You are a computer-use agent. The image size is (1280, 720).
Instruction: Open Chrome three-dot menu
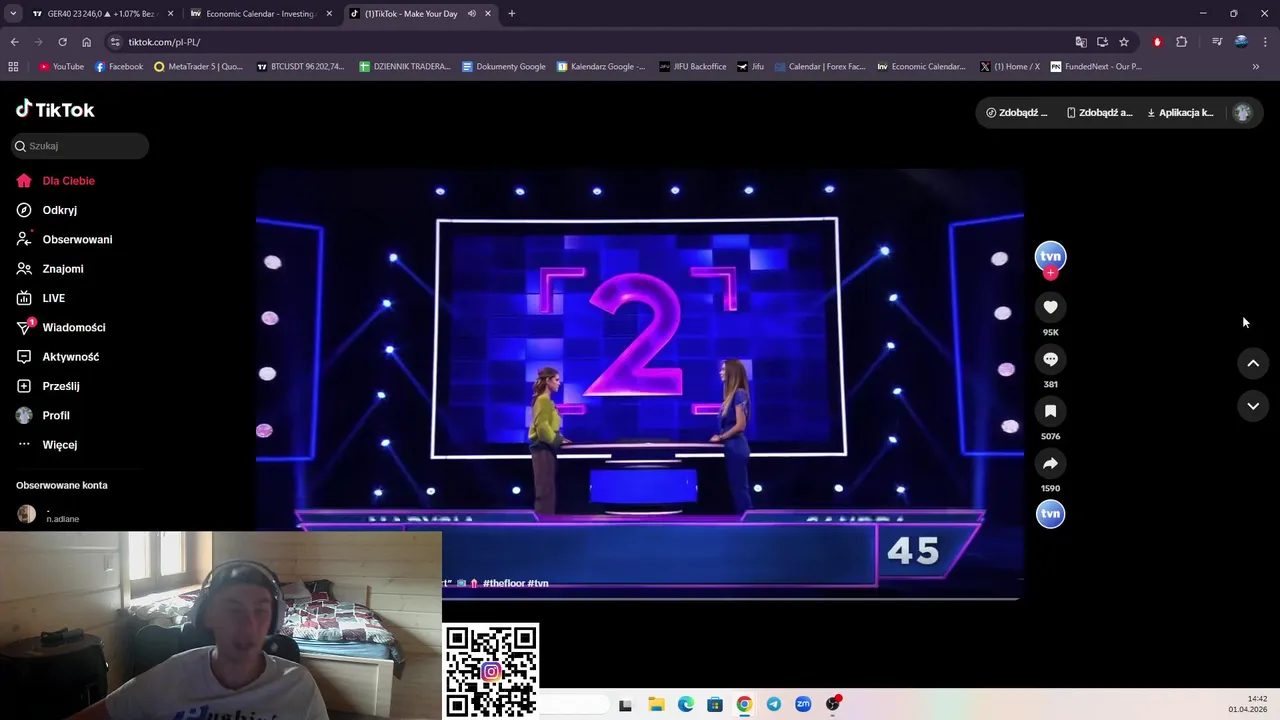tap(1264, 42)
